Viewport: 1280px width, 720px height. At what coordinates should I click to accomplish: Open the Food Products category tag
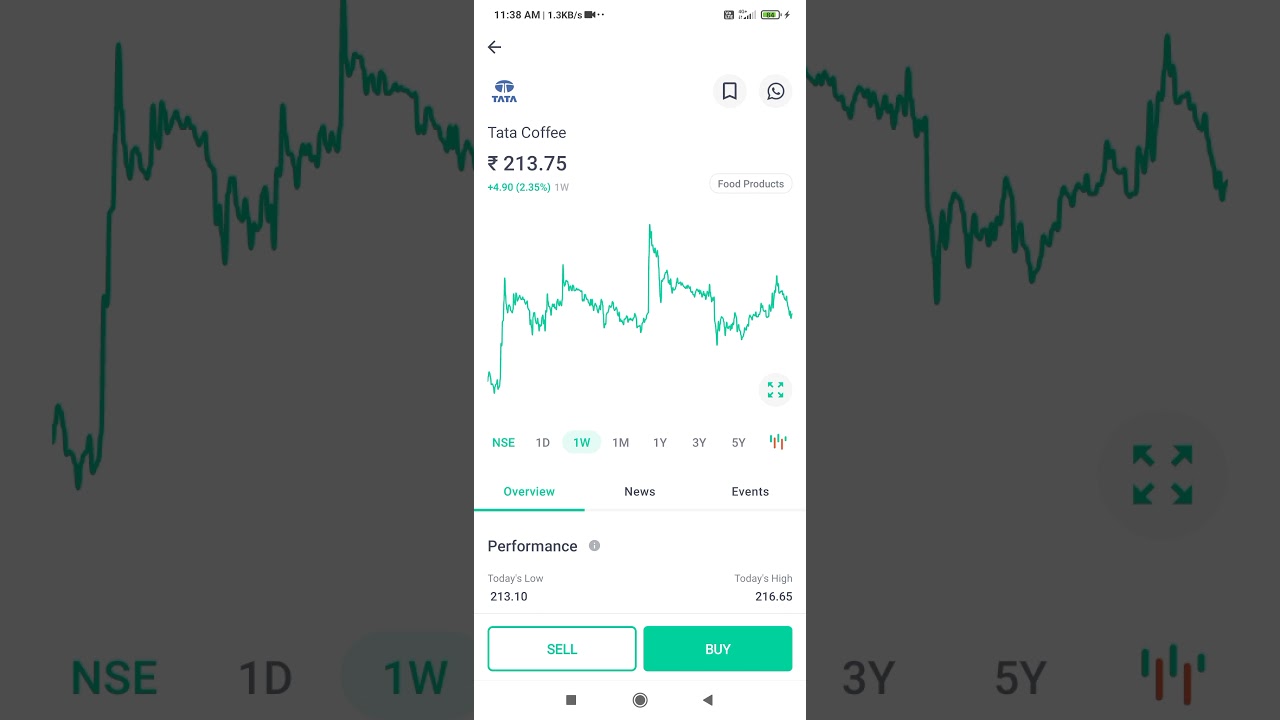(751, 184)
